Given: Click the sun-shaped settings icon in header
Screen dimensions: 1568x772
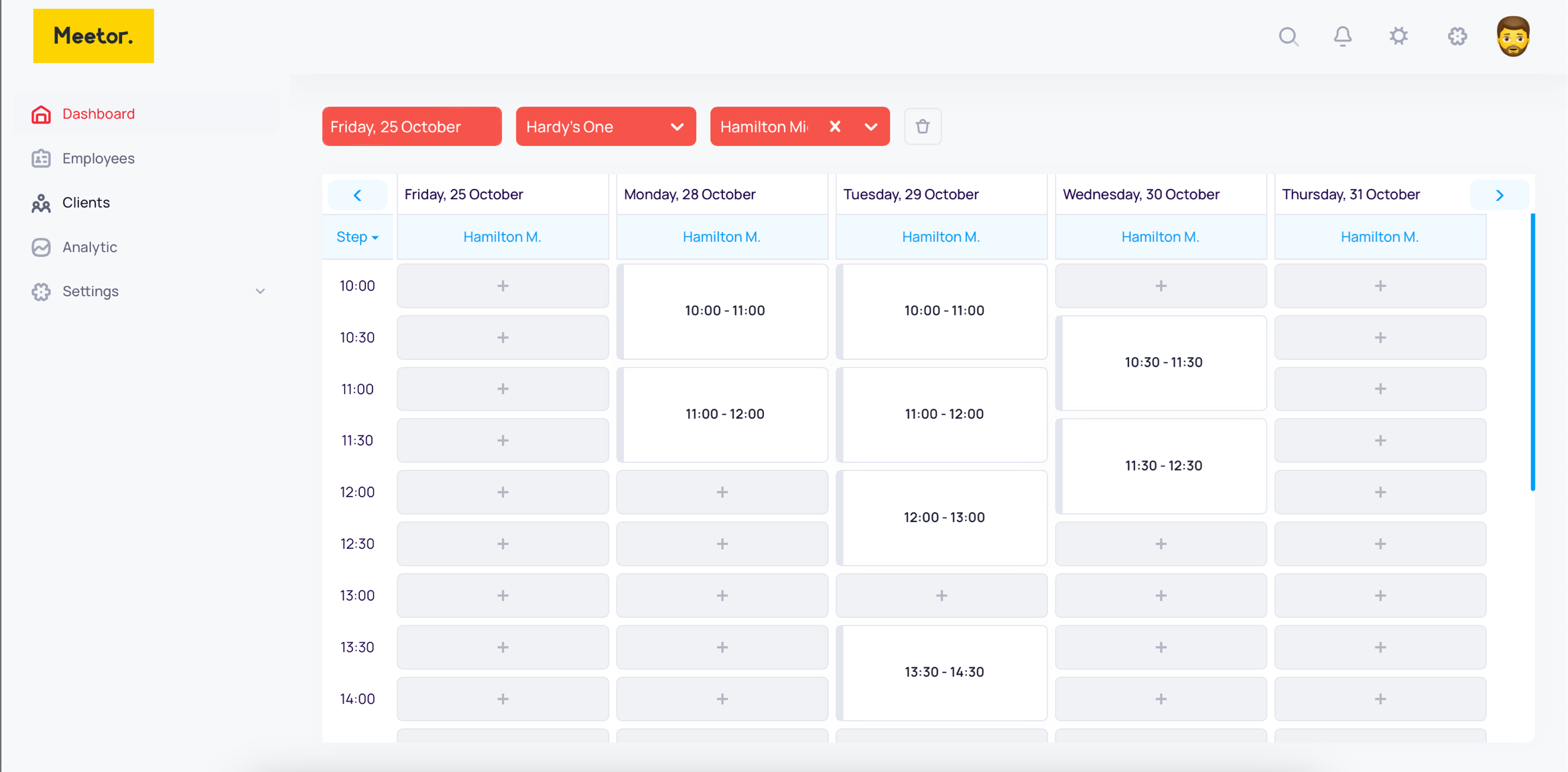Looking at the screenshot, I should 1398,36.
